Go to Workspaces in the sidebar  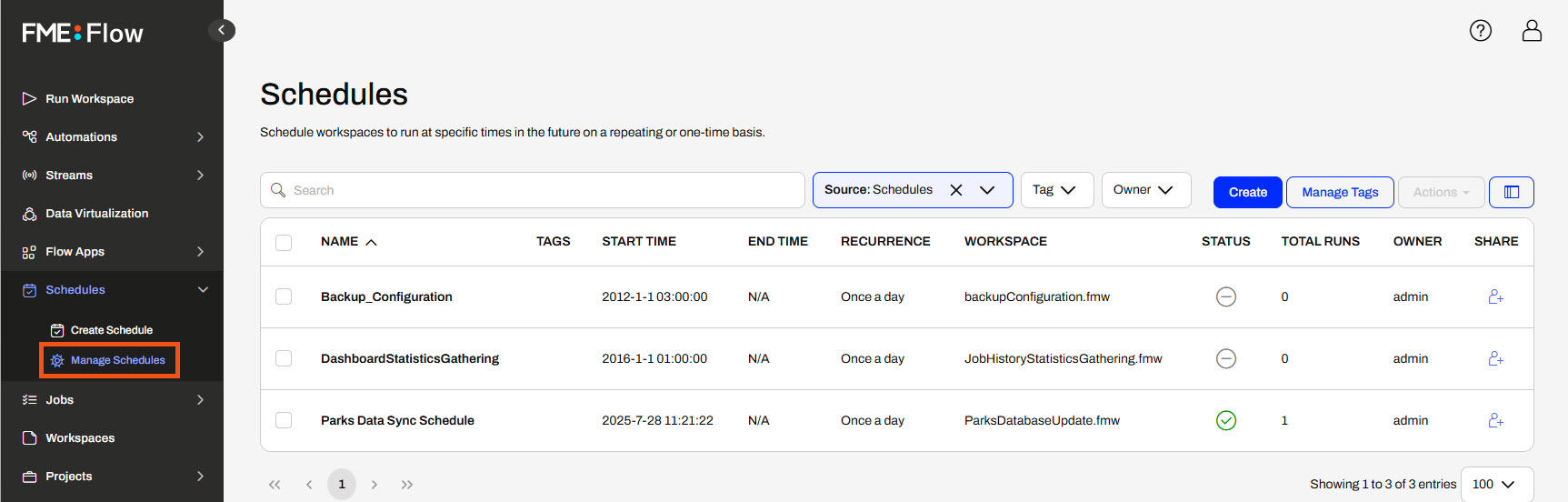pos(80,437)
